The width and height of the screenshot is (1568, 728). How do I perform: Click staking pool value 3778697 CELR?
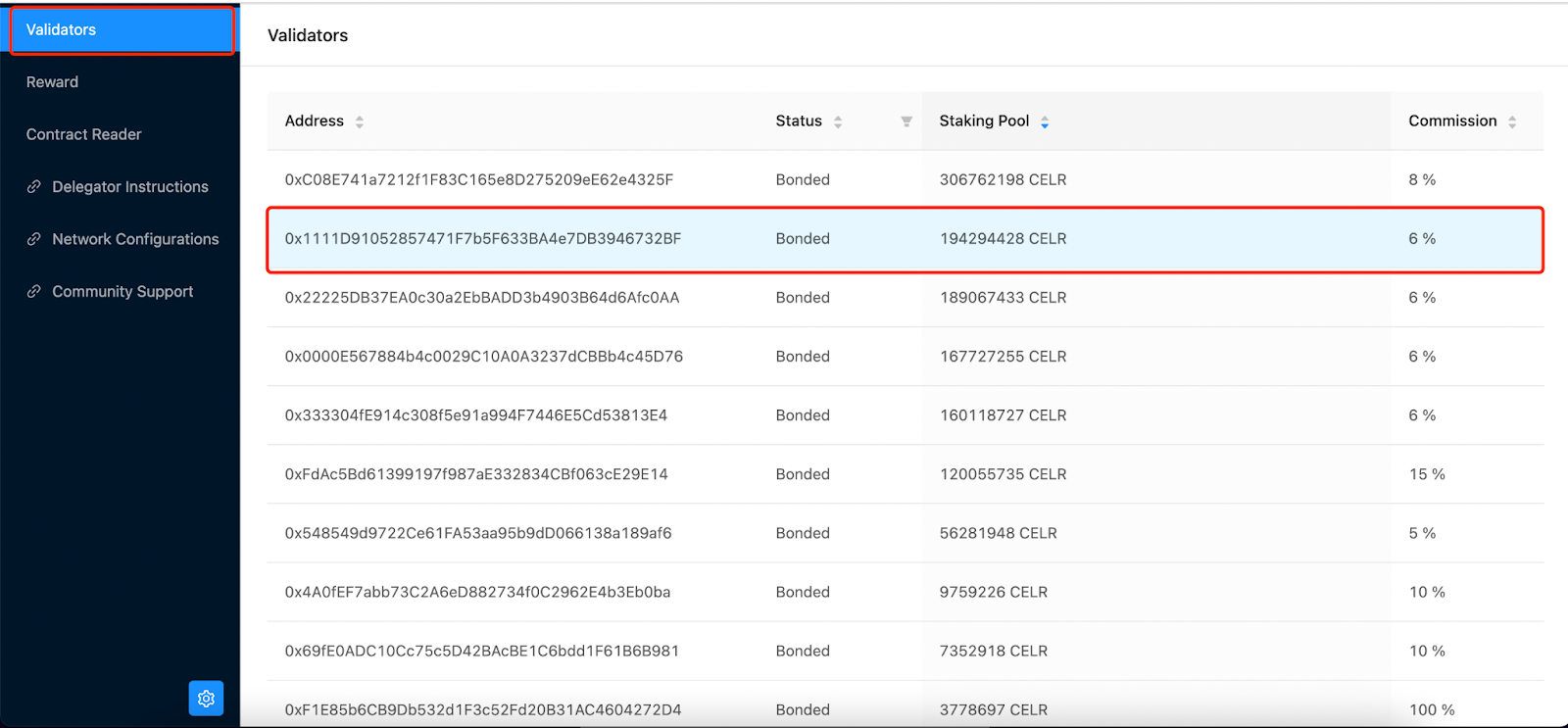[994, 709]
